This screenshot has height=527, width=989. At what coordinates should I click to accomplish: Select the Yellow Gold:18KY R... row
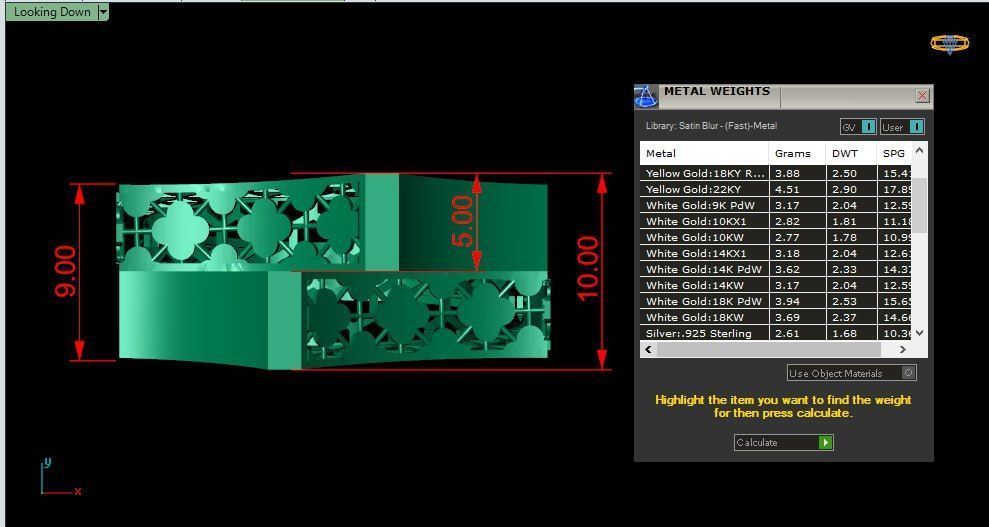(776, 173)
